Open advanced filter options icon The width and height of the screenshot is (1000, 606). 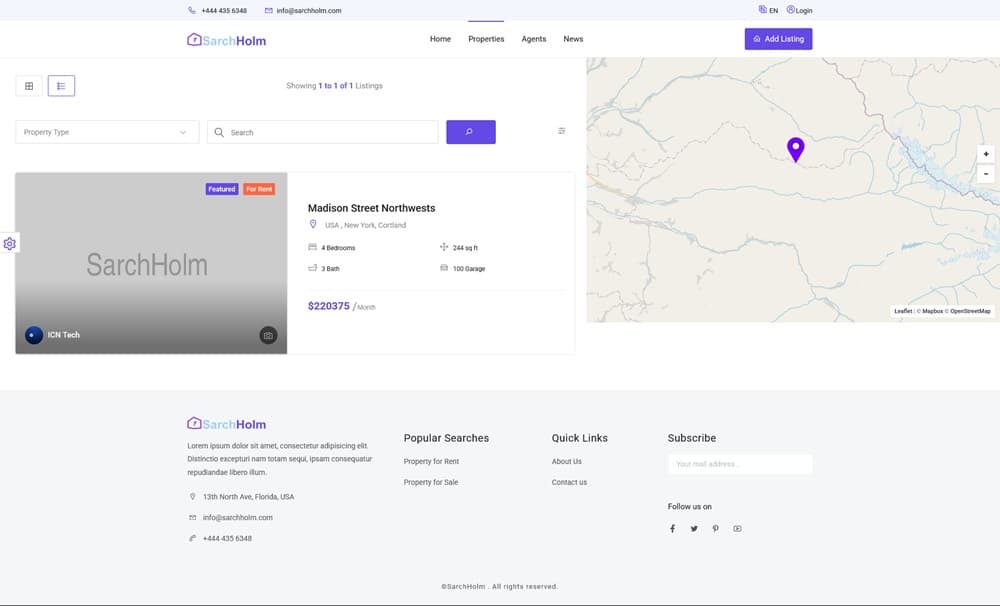click(x=561, y=131)
